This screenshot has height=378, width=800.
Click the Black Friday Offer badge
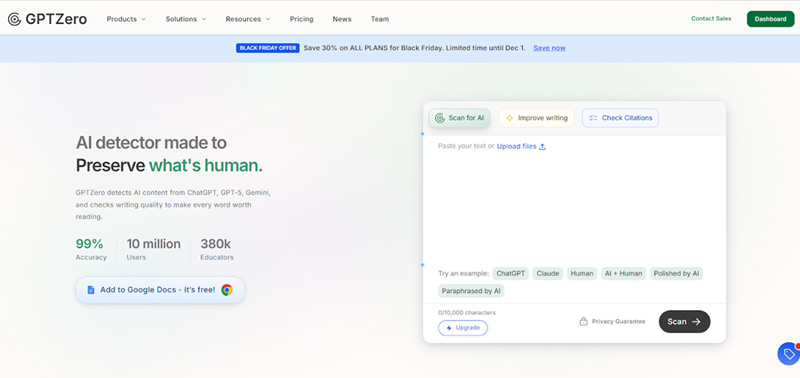pos(267,48)
